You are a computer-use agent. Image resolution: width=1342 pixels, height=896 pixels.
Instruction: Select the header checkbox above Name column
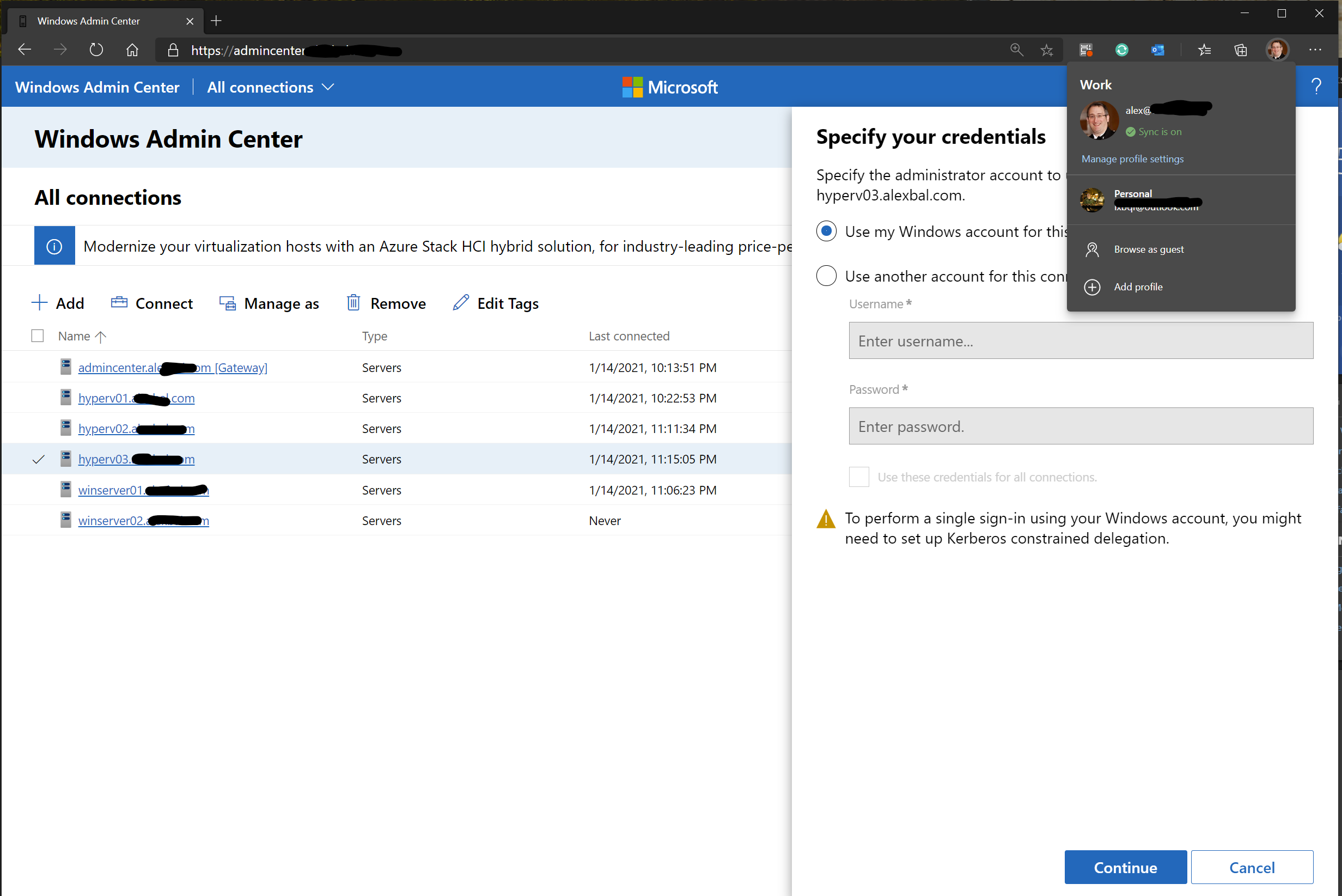(37, 336)
